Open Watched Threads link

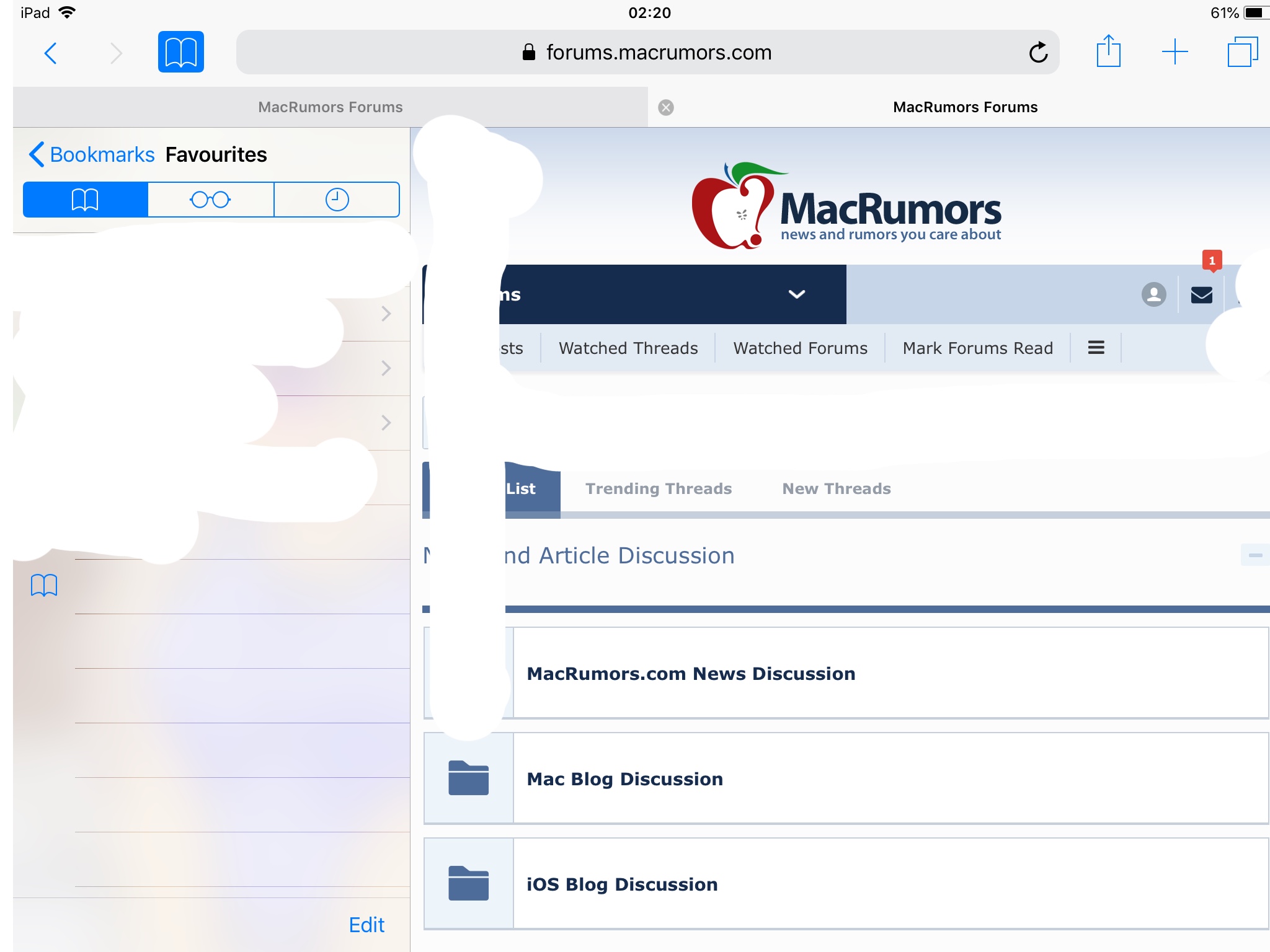pyautogui.click(x=628, y=348)
